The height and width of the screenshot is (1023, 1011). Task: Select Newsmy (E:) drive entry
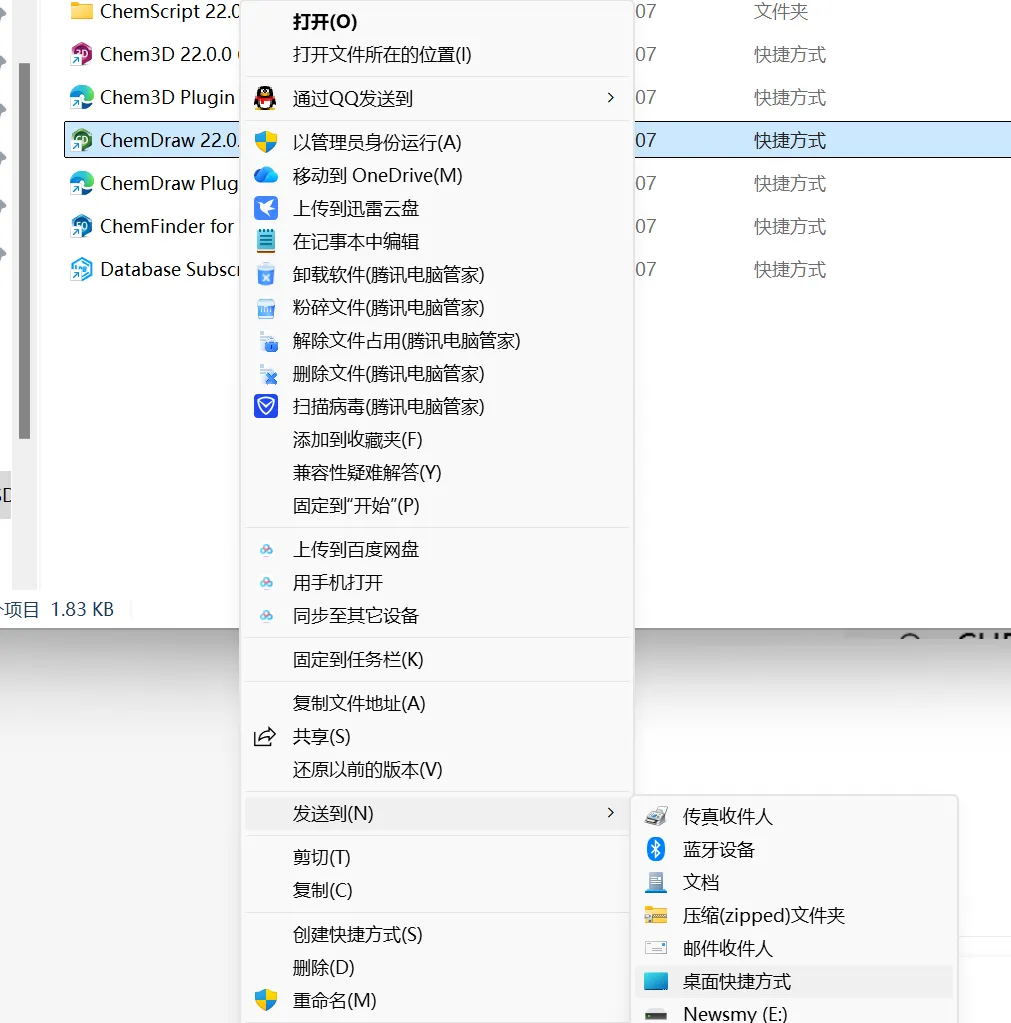pyautogui.click(x=735, y=1013)
